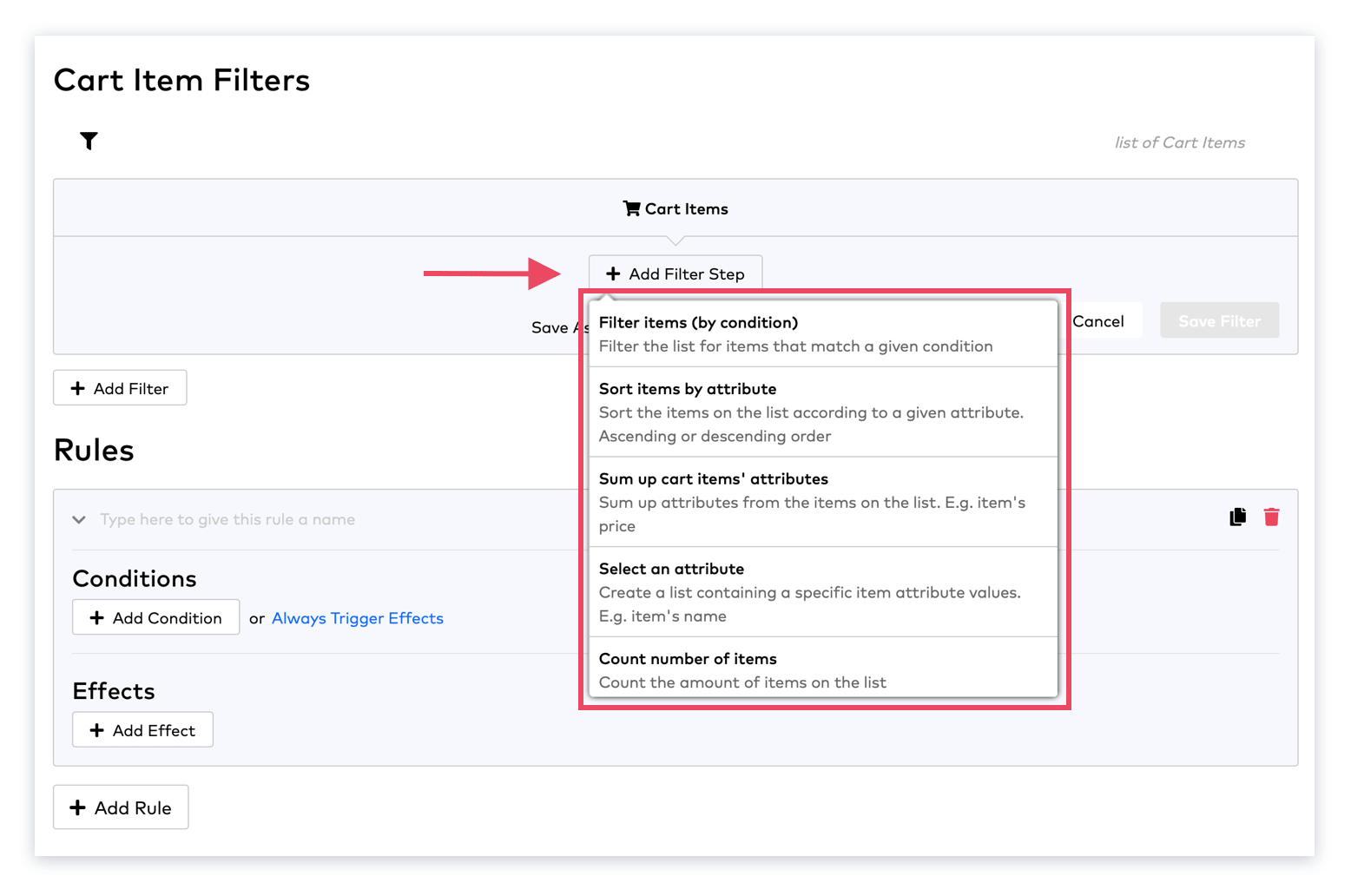Collapse the rule with chevron arrow
The image size is (1351, 896).
(x=79, y=519)
